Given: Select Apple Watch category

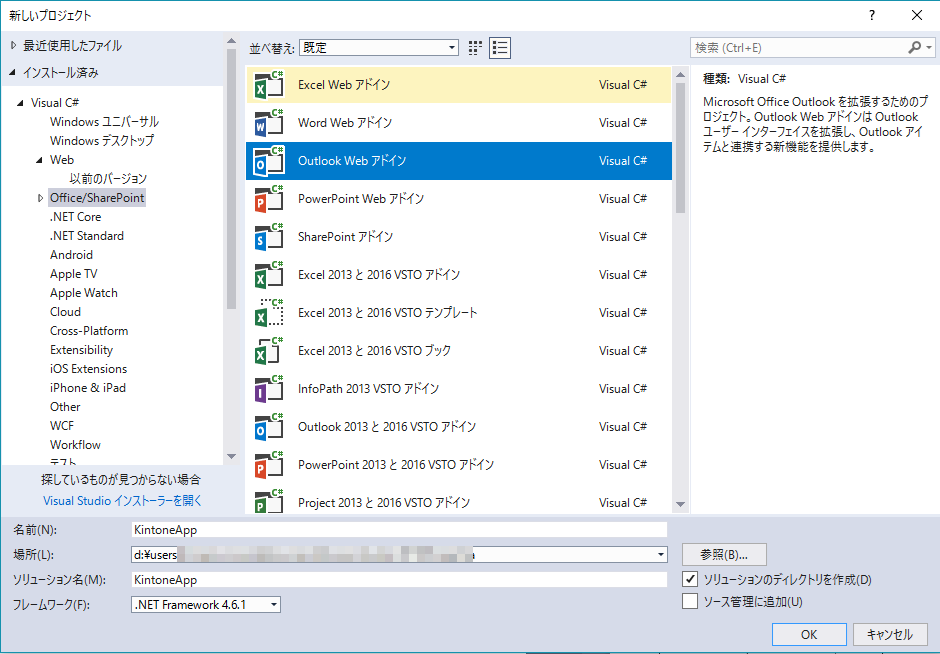Looking at the screenshot, I should (84, 293).
